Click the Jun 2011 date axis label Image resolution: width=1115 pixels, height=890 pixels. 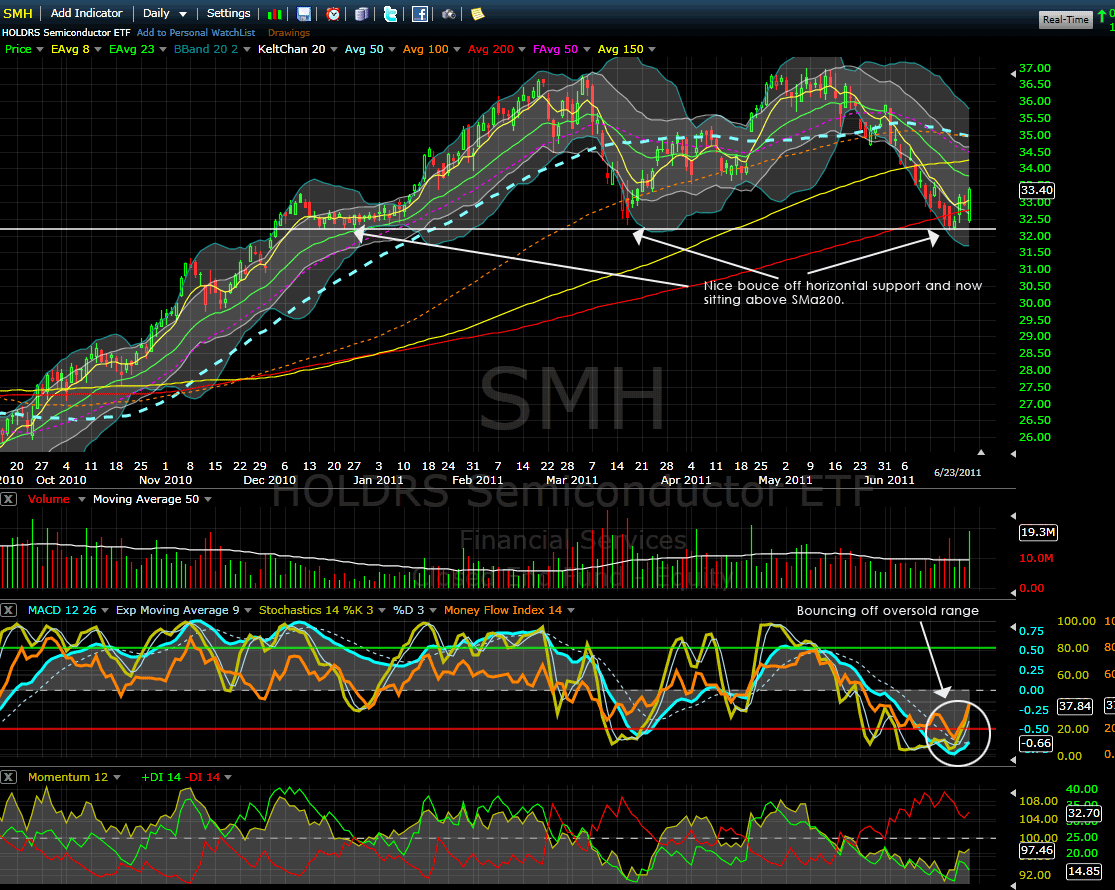click(x=889, y=480)
